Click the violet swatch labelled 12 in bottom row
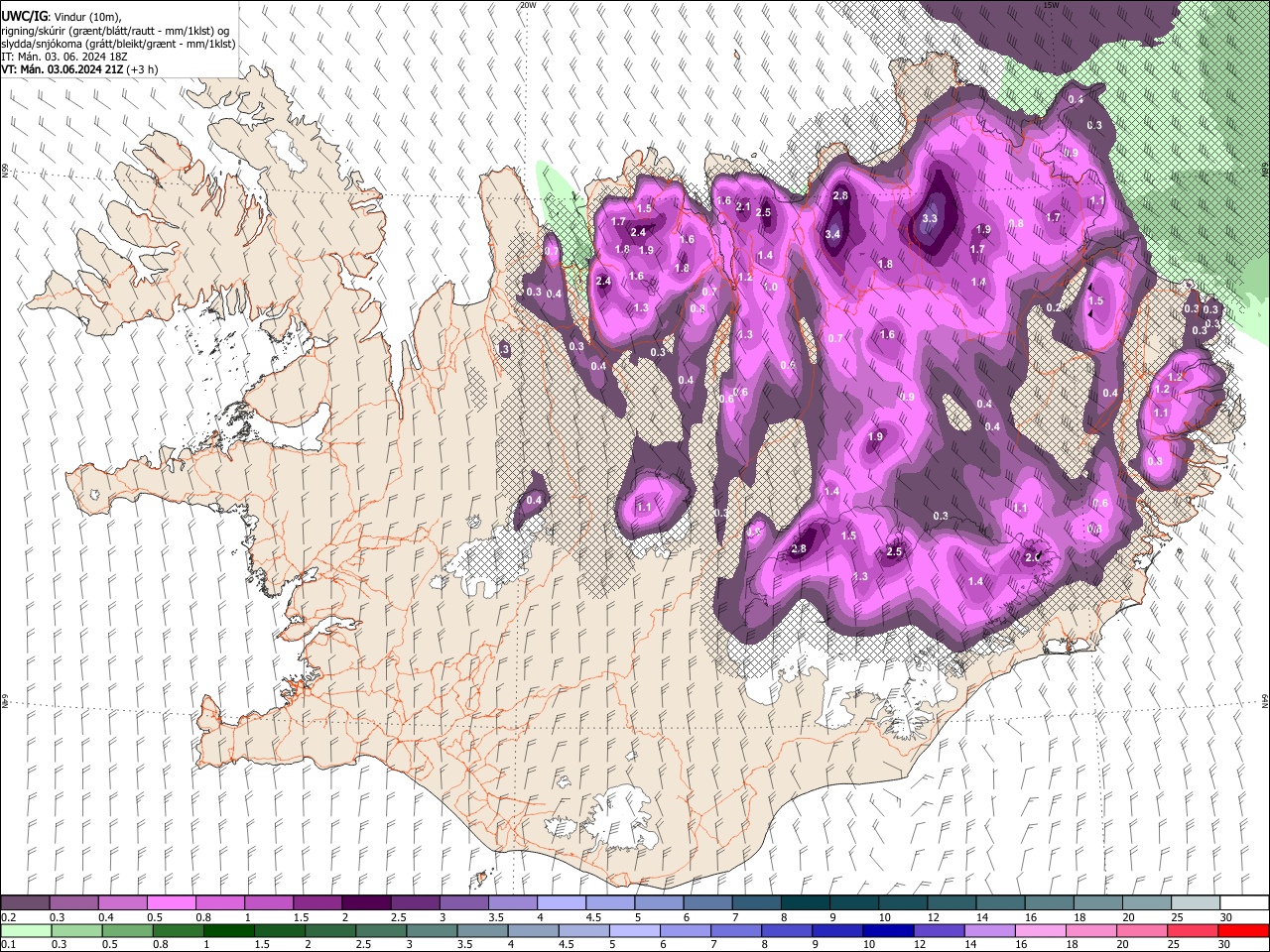This screenshot has height=952, width=1270. click(939, 930)
